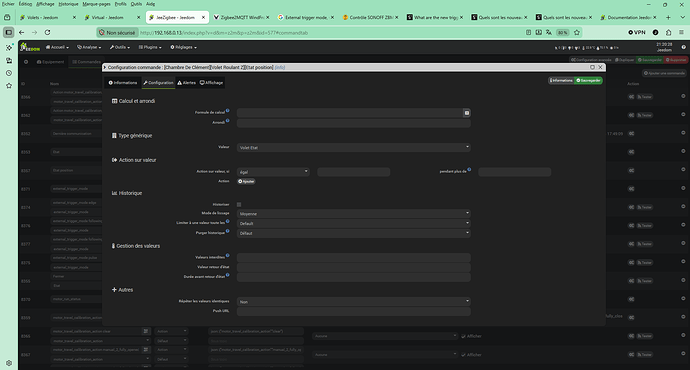Open the Purger historique dropdown

(354, 233)
